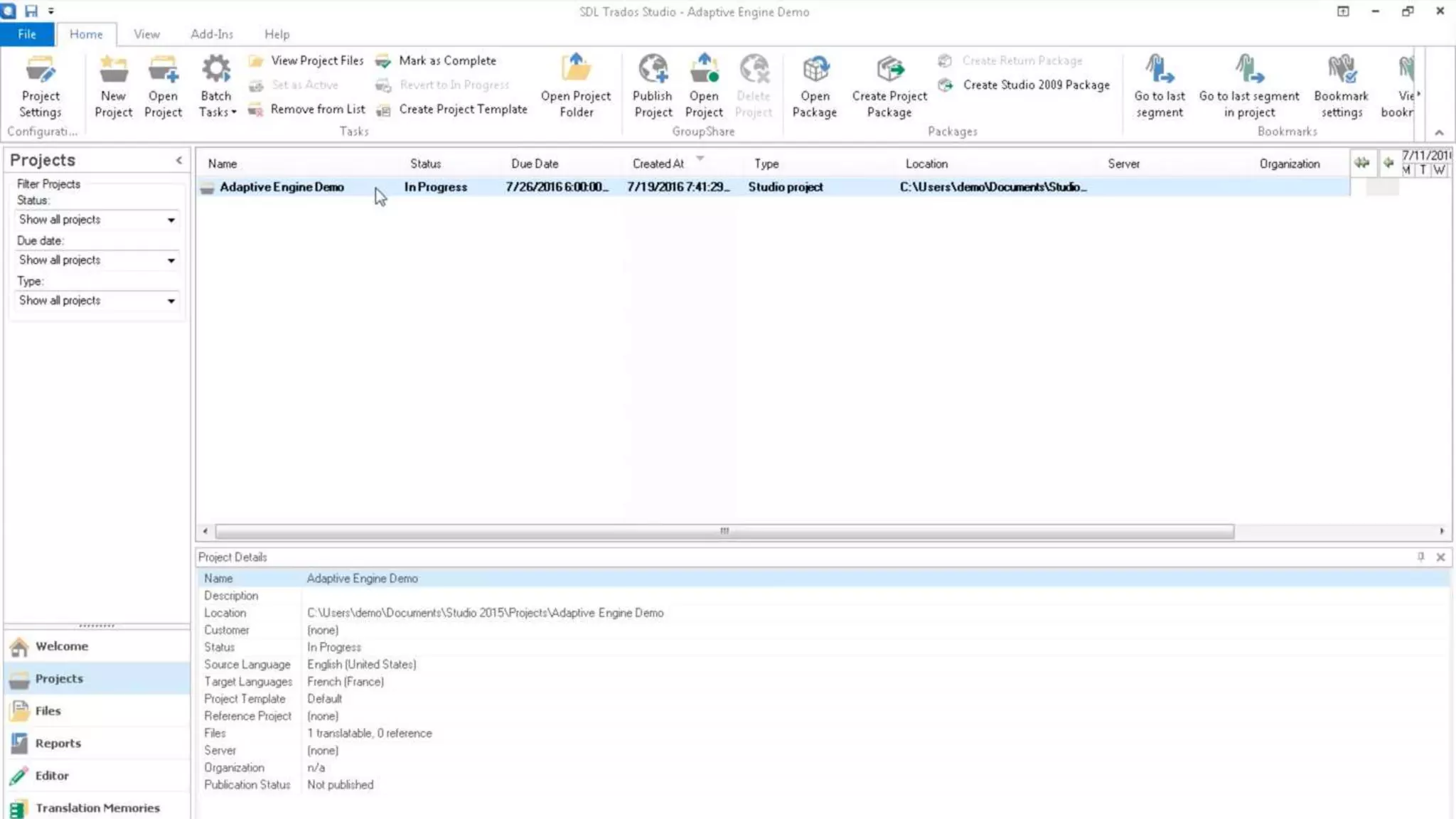Click Mark as Complete

pos(446,61)
